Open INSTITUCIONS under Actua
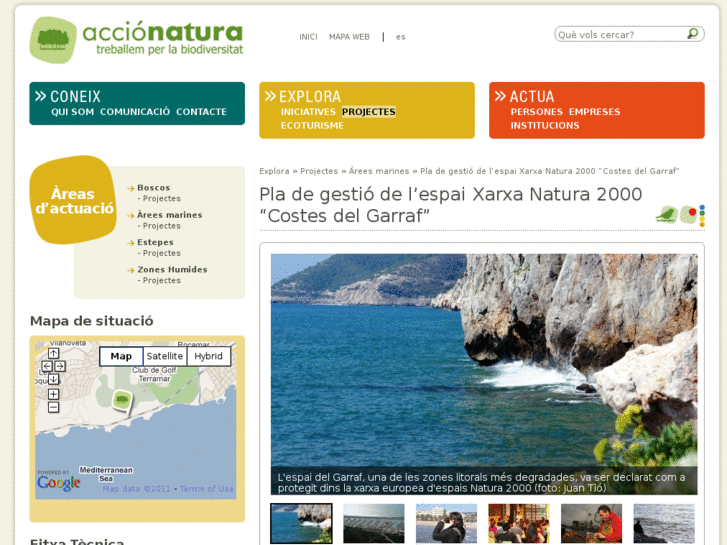The width and height of the screenshot is (727, 545). (x=545, y=125)
